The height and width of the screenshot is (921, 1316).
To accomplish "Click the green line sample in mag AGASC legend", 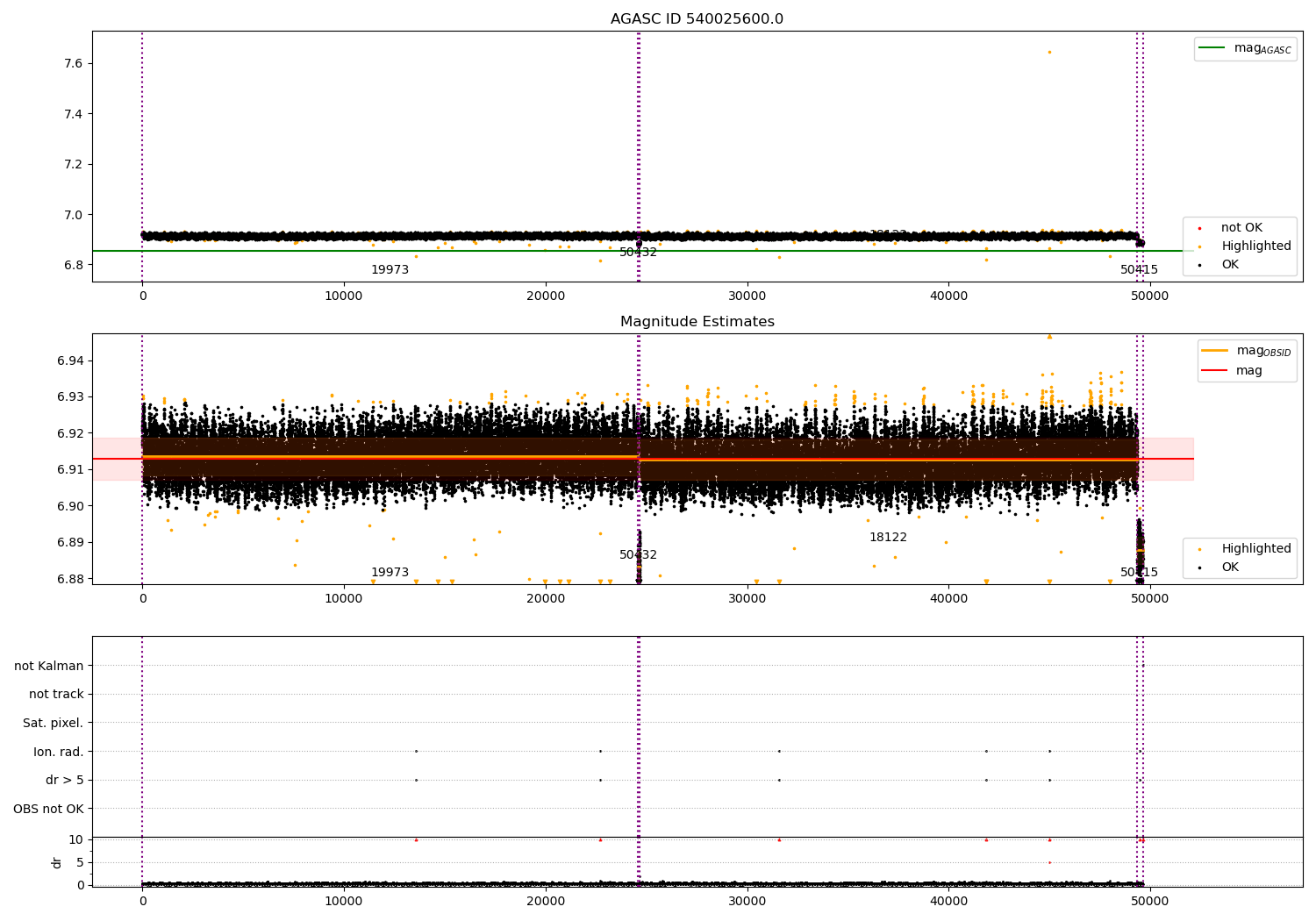I will tap(1212, 47).
